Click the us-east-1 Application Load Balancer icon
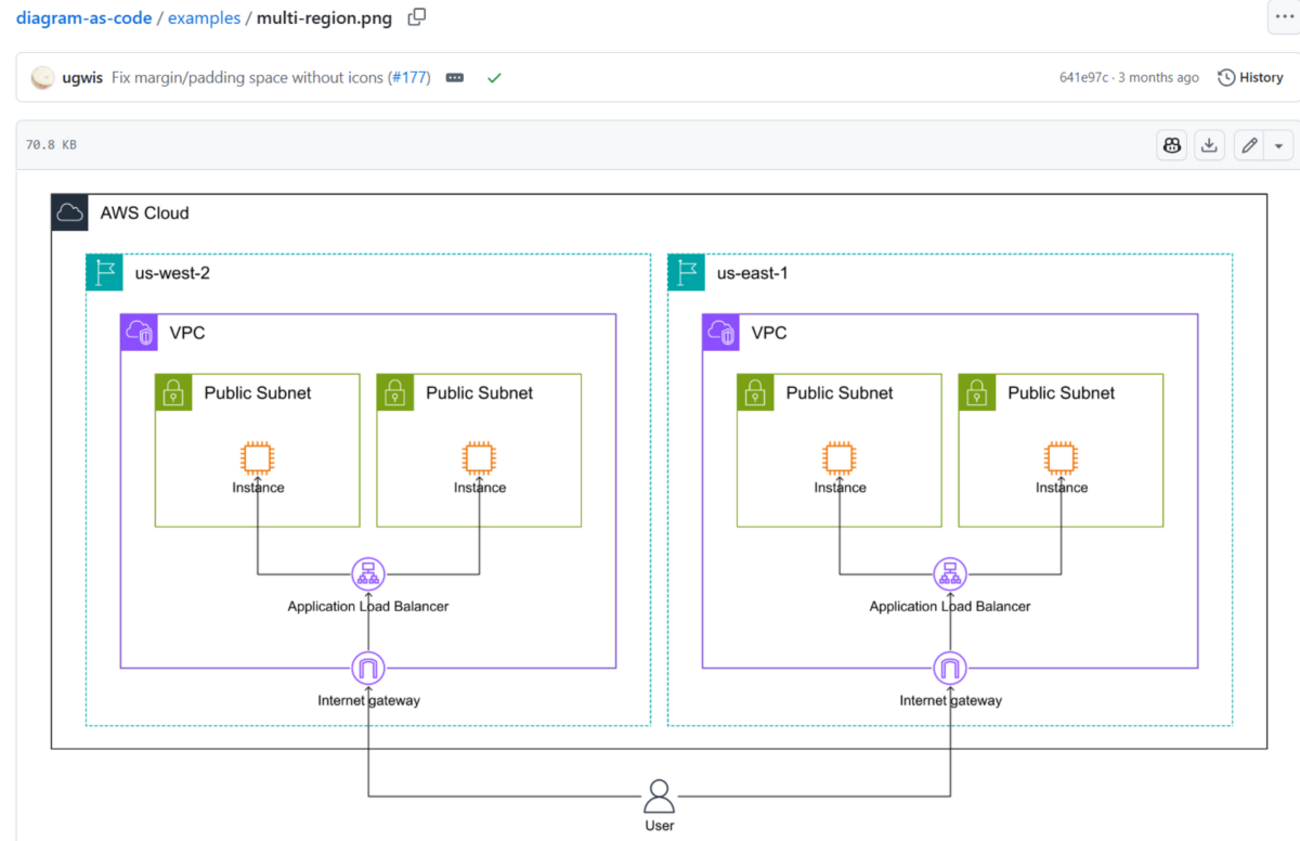 click(x=950, y=574)
